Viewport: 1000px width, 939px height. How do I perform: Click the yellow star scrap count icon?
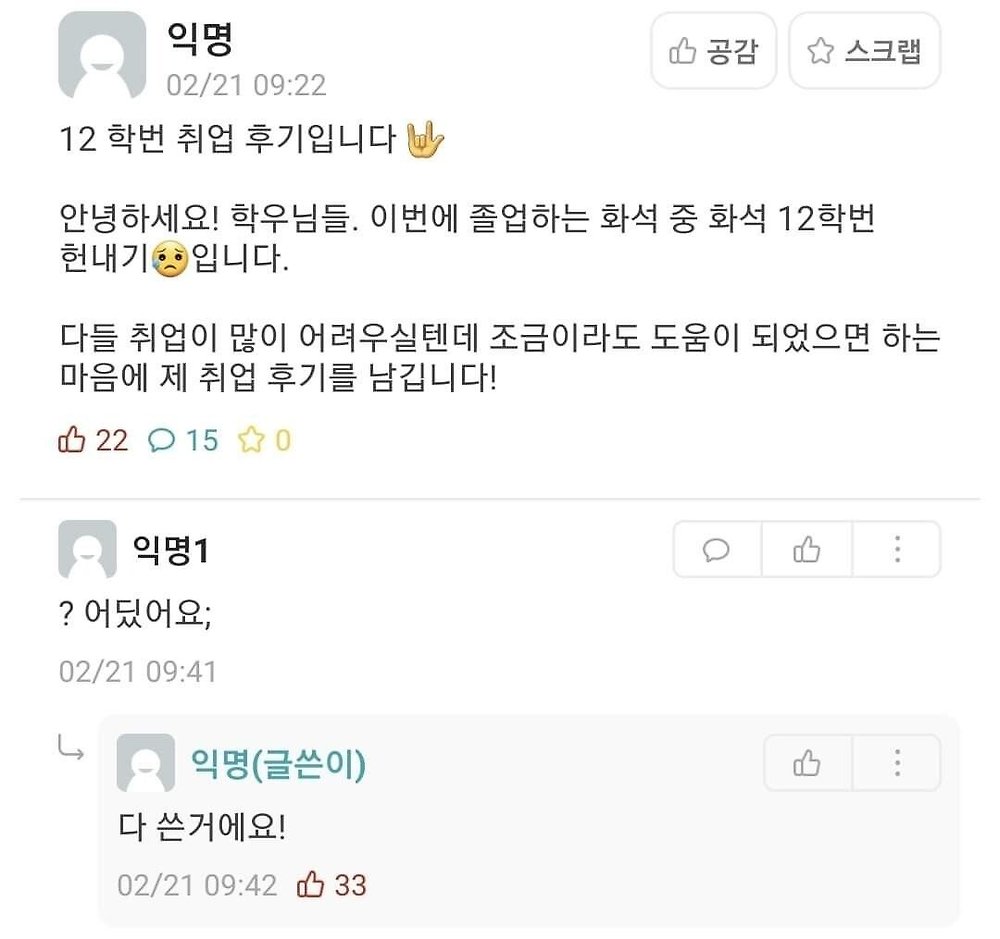point(250,440)
